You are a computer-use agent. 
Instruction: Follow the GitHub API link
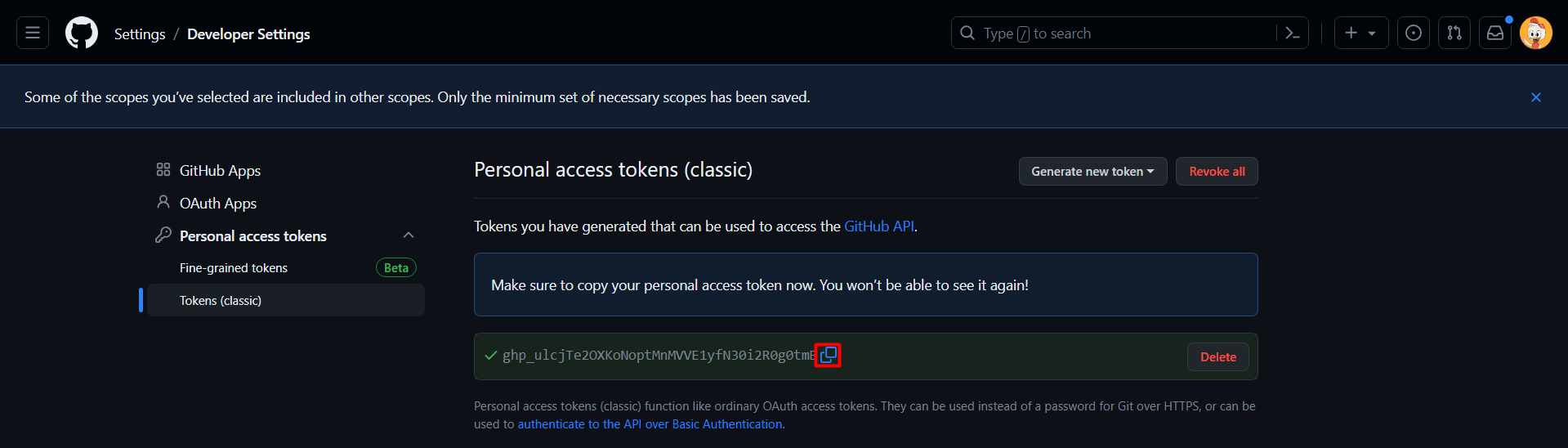click(878, 226)
